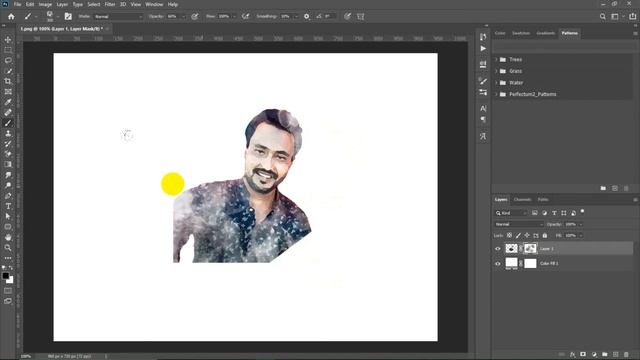Toggle lock transparent pixels
The height and width of the screenshot is (360, 640).
(509, 236)
